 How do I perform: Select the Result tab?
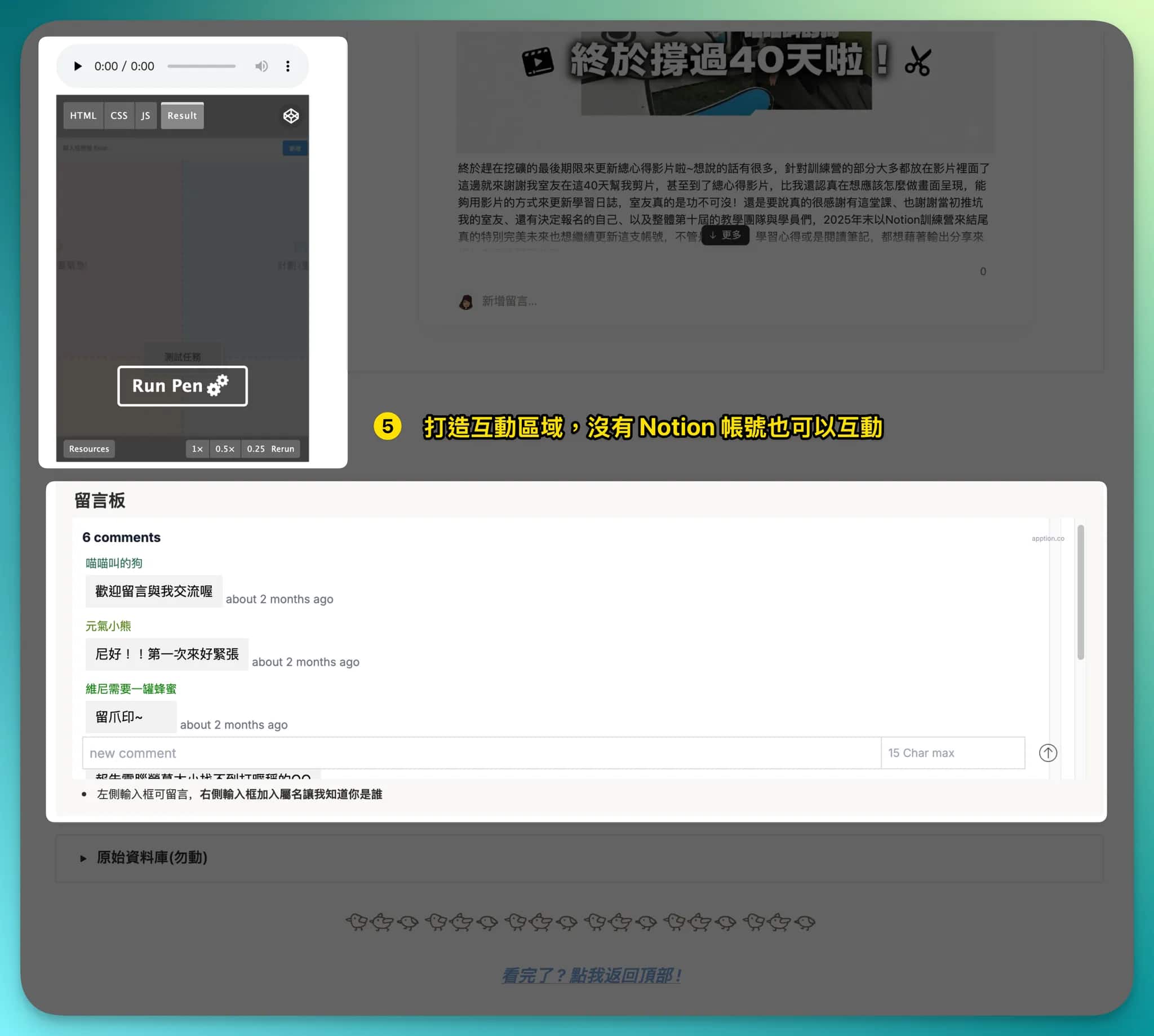pos(182,116)
